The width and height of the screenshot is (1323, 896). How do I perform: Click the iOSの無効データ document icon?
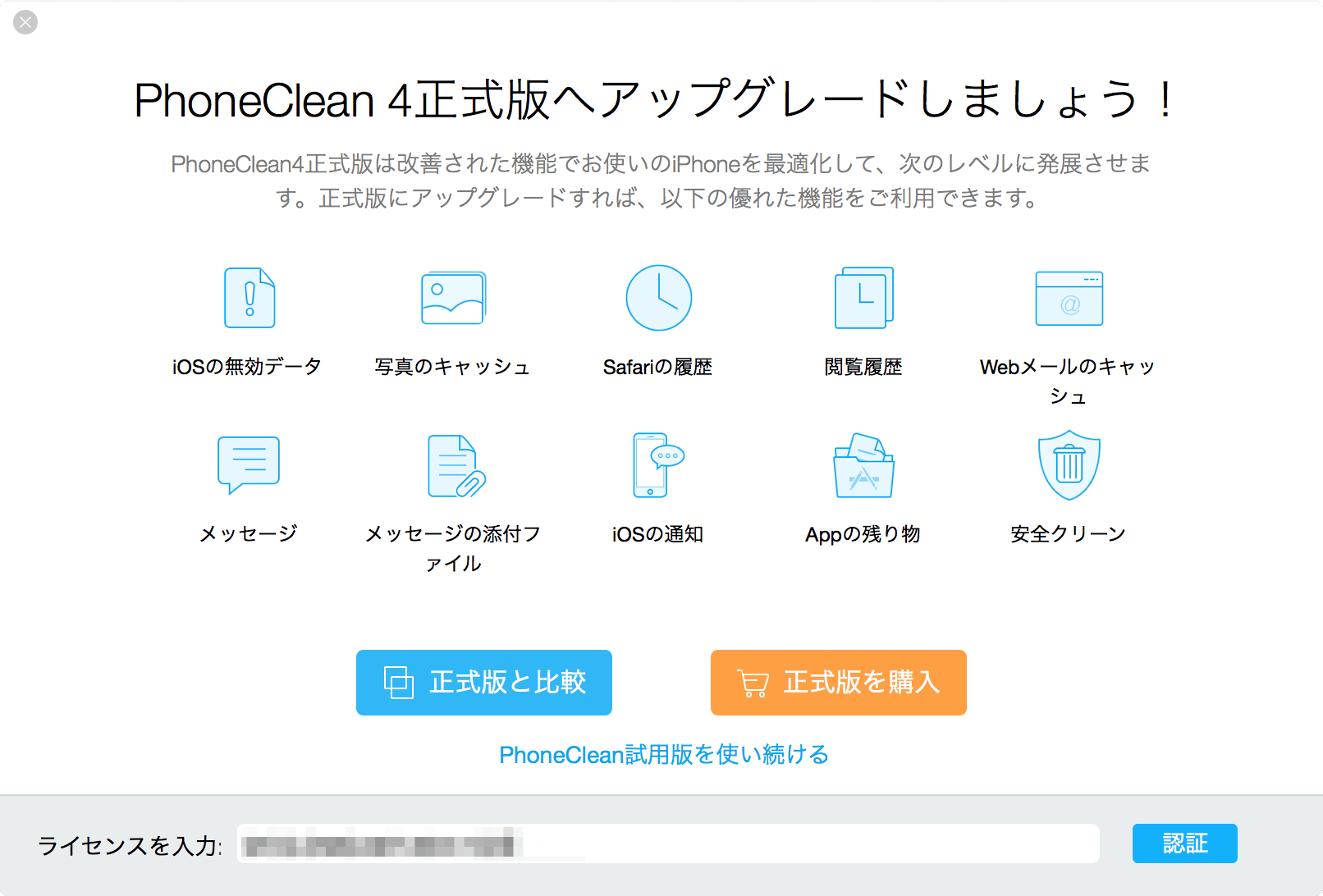pos(249,298)
